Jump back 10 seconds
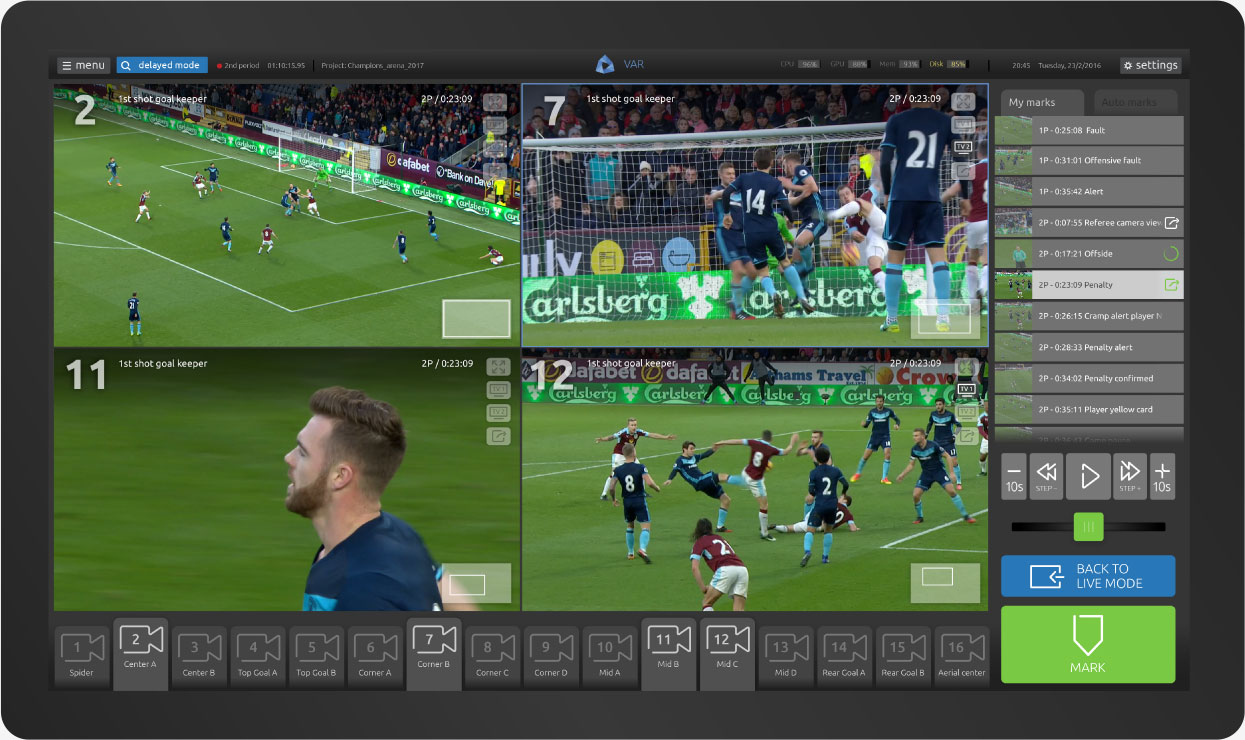 point(1014,476)
